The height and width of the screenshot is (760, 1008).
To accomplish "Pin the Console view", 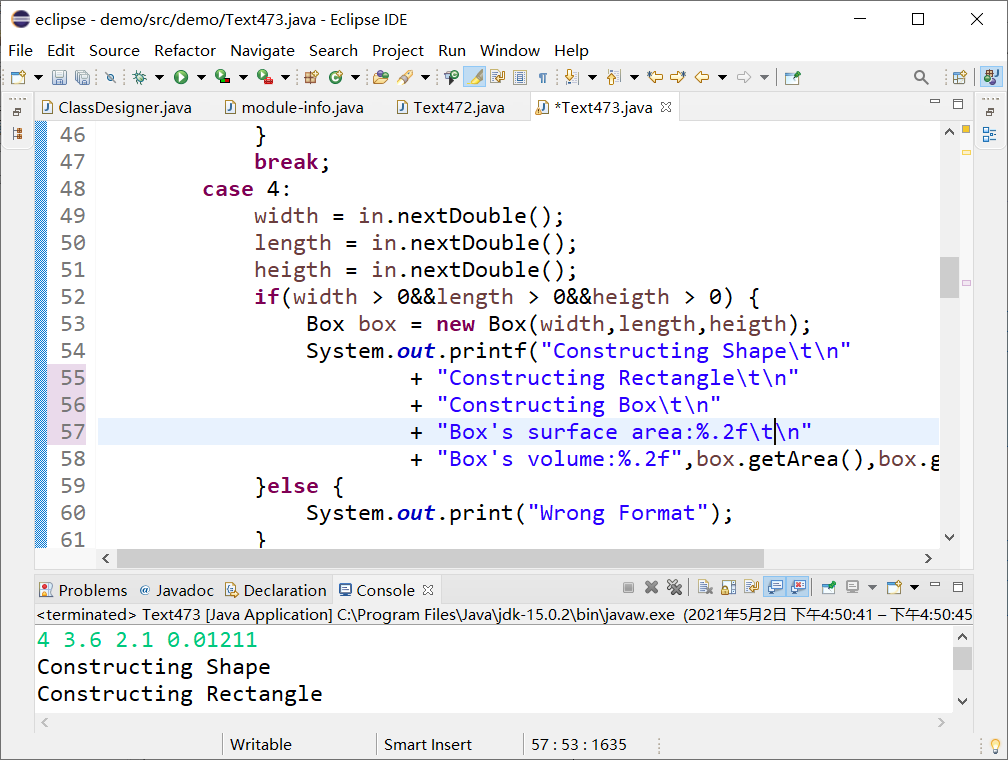I will pos(829,588).
